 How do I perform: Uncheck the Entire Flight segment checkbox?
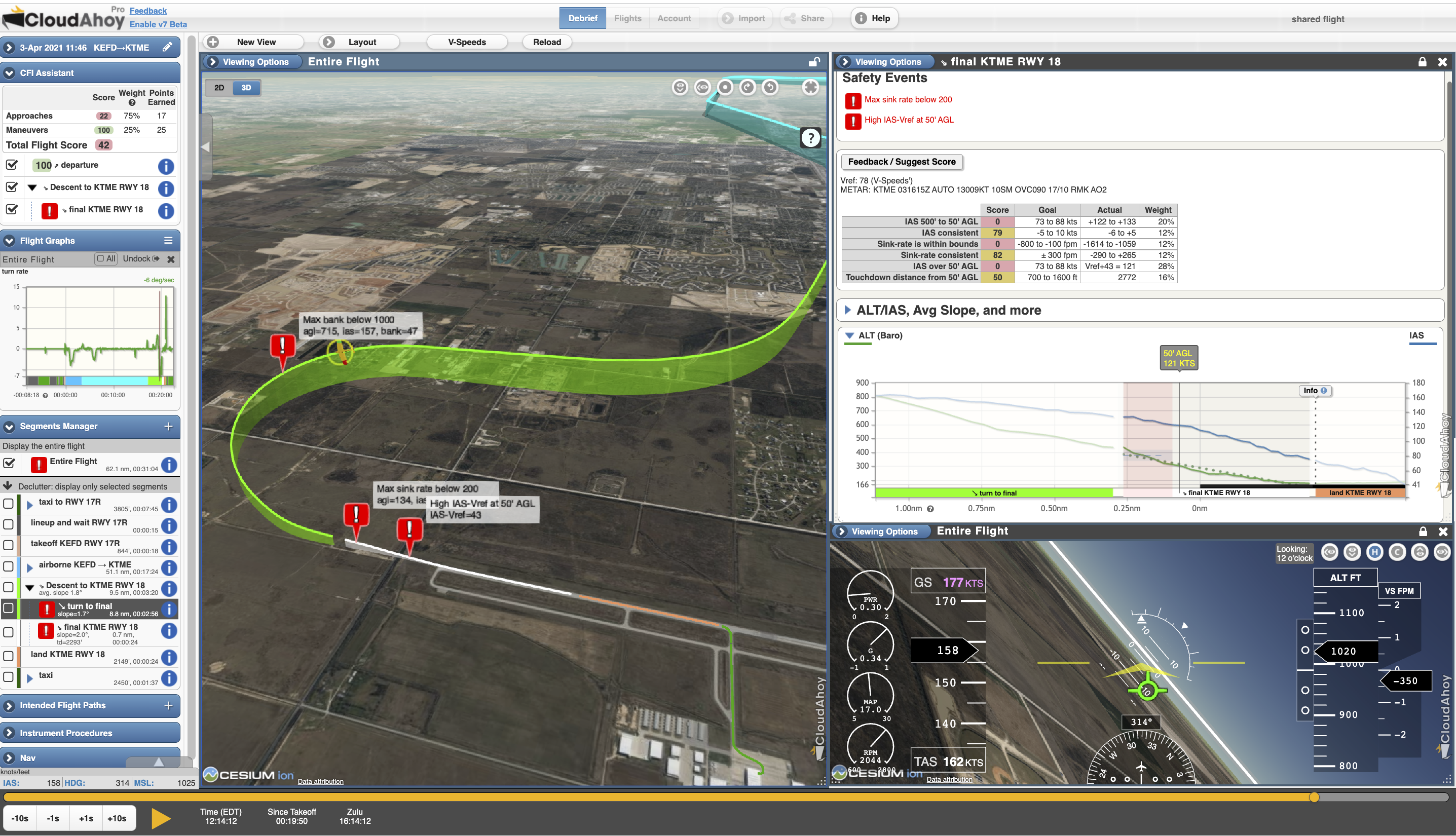[9, 464]
